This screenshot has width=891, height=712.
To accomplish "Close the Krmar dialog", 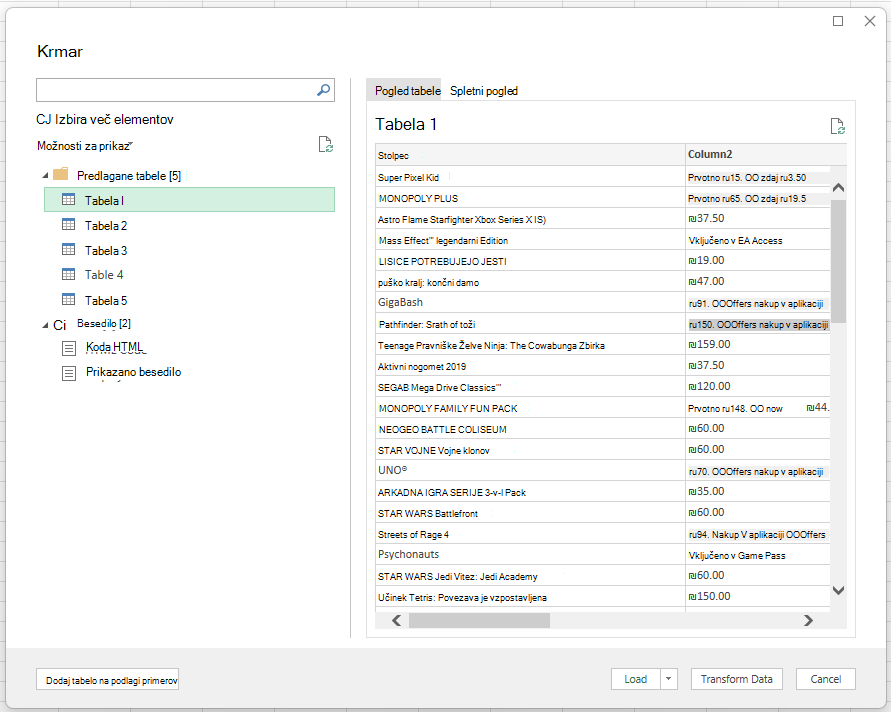I will [869, 21].
